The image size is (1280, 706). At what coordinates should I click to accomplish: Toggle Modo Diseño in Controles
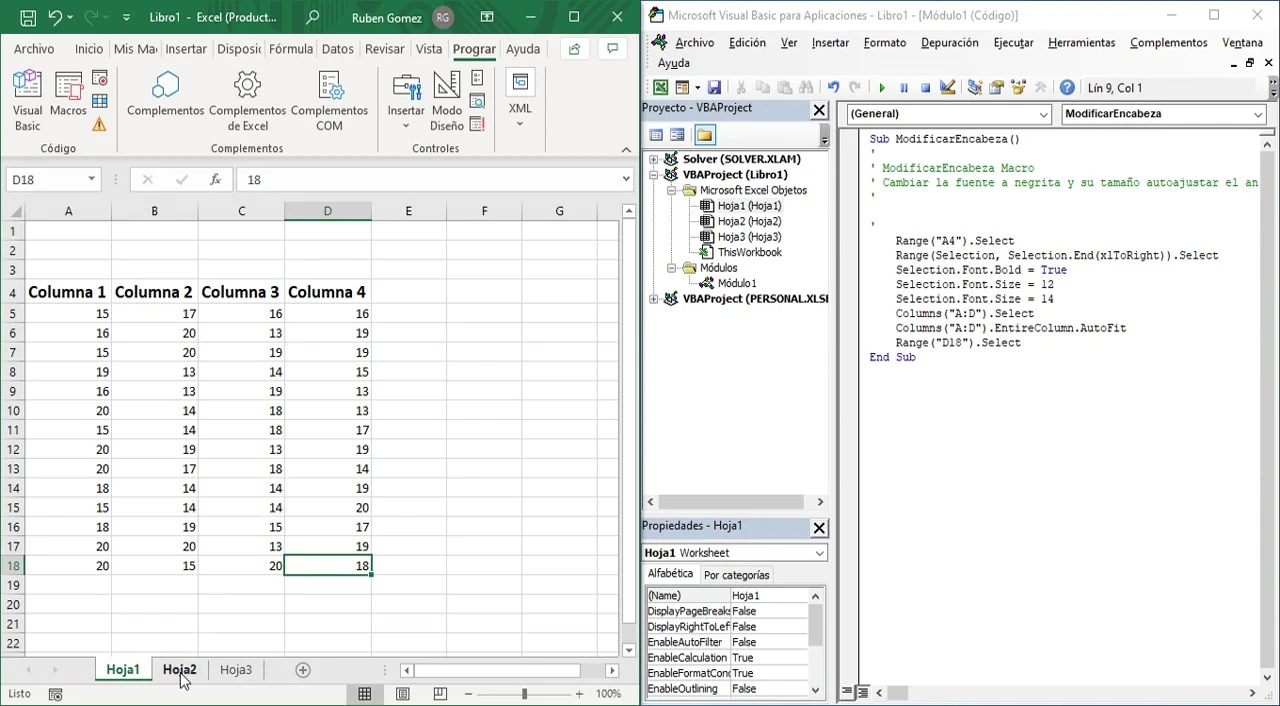447,101
